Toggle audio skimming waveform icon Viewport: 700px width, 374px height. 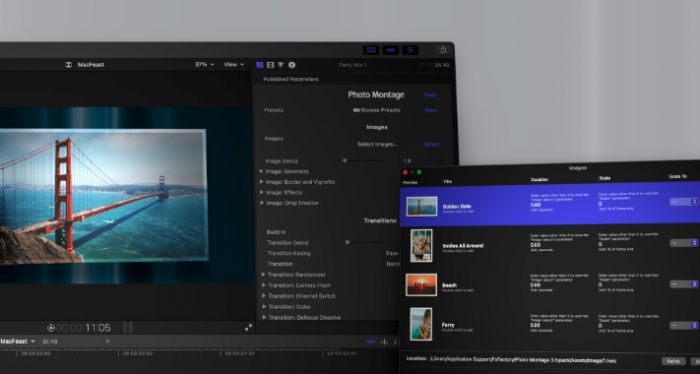pos(384,341)
